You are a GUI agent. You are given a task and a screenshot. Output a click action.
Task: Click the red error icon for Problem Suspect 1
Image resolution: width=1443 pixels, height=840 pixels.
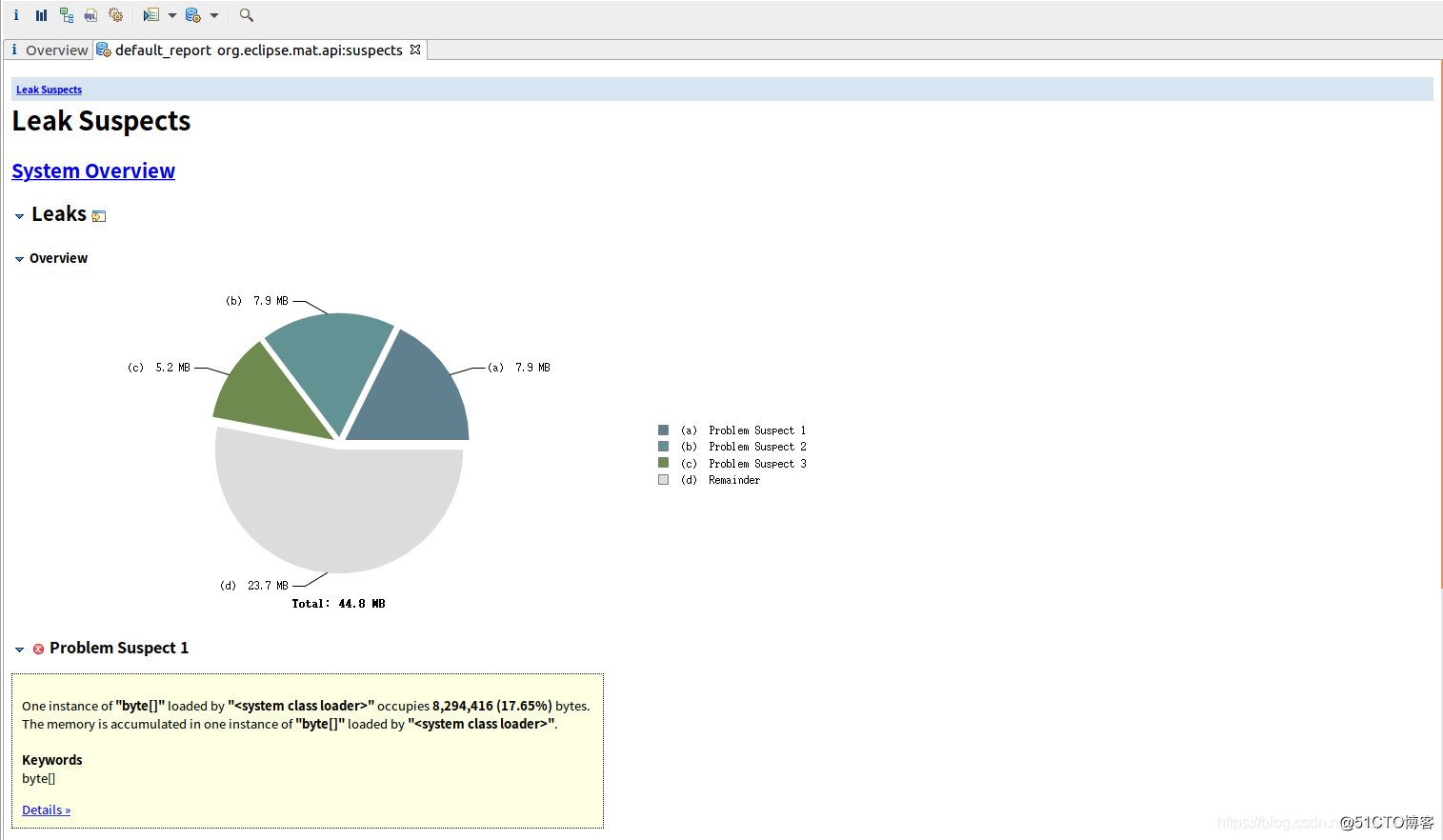coord(38,649)
